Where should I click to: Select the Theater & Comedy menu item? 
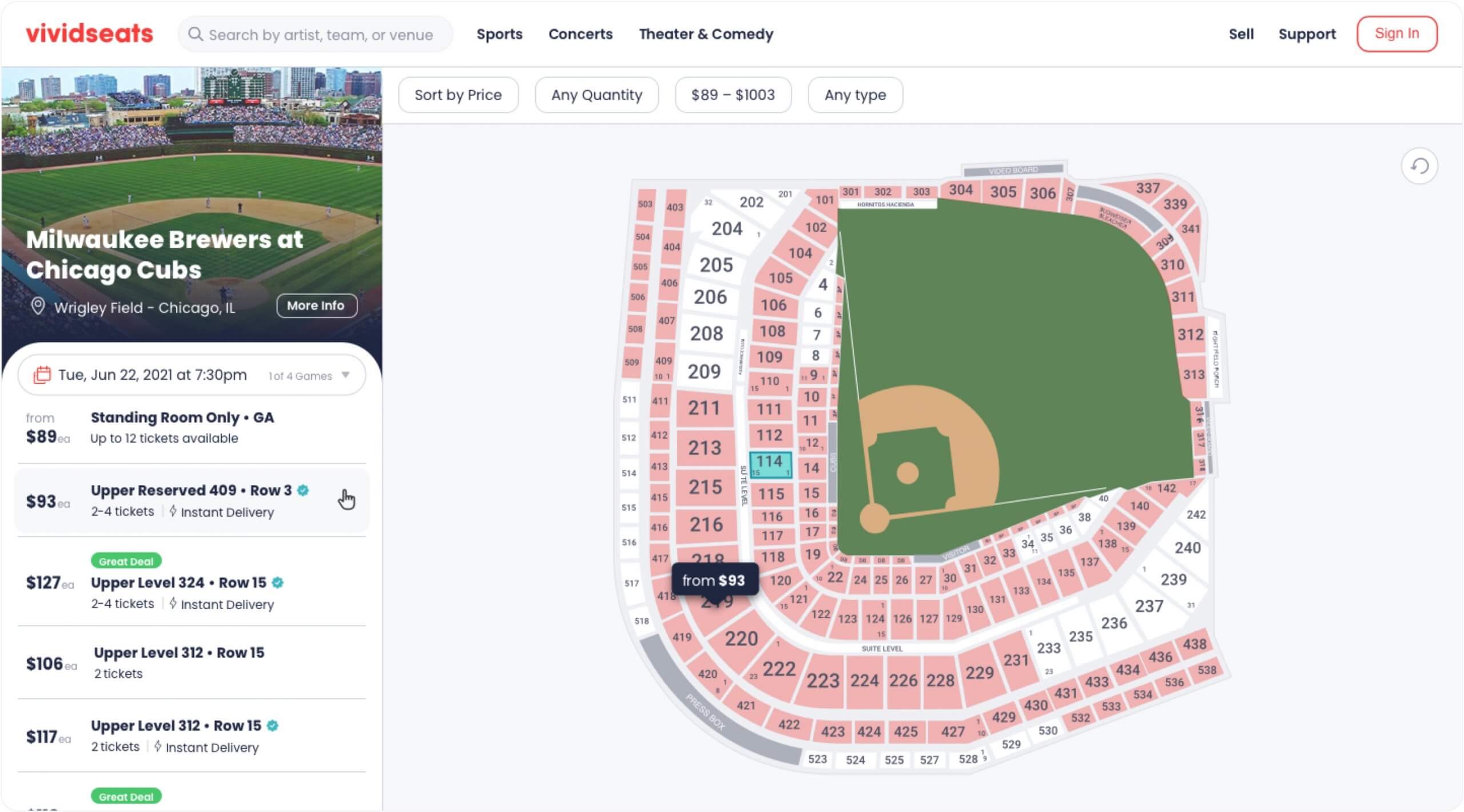pyautogui.click(x=706, y=34)
